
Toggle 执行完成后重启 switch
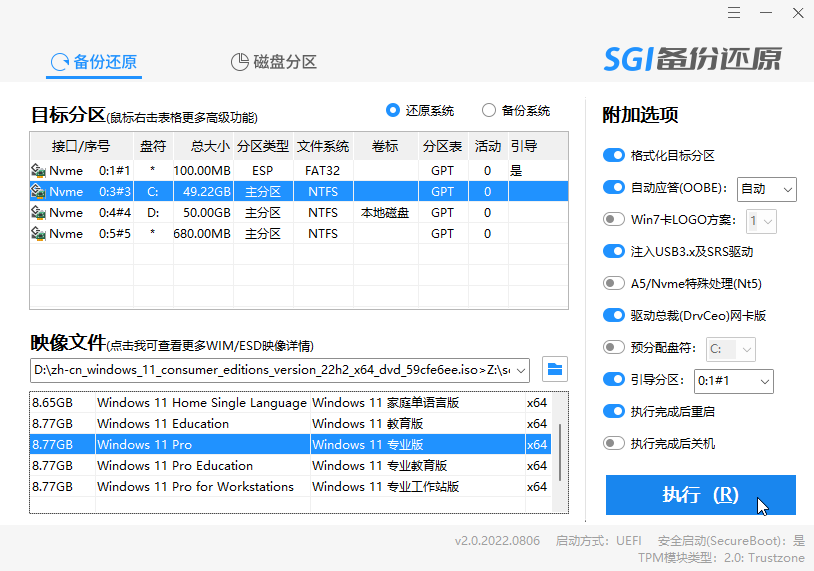pyautogui.click(x=614, y=412)
